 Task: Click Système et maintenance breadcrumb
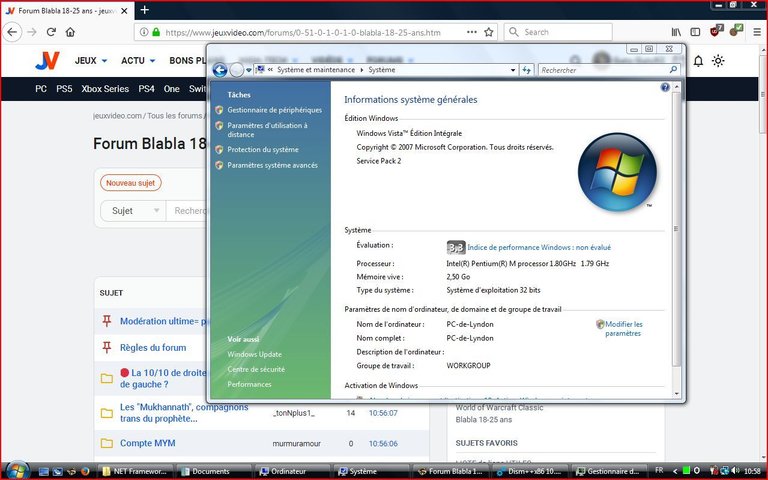pos(316,70)
